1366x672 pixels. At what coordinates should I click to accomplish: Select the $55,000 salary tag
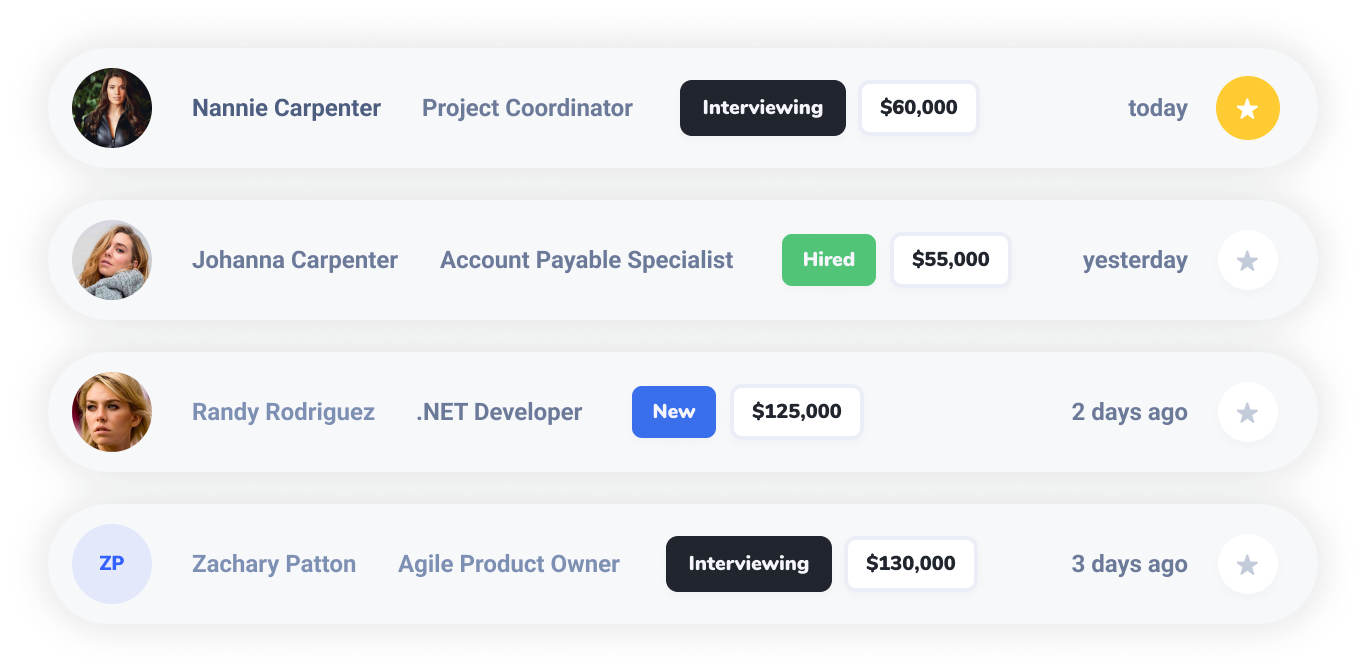[950, 260]
